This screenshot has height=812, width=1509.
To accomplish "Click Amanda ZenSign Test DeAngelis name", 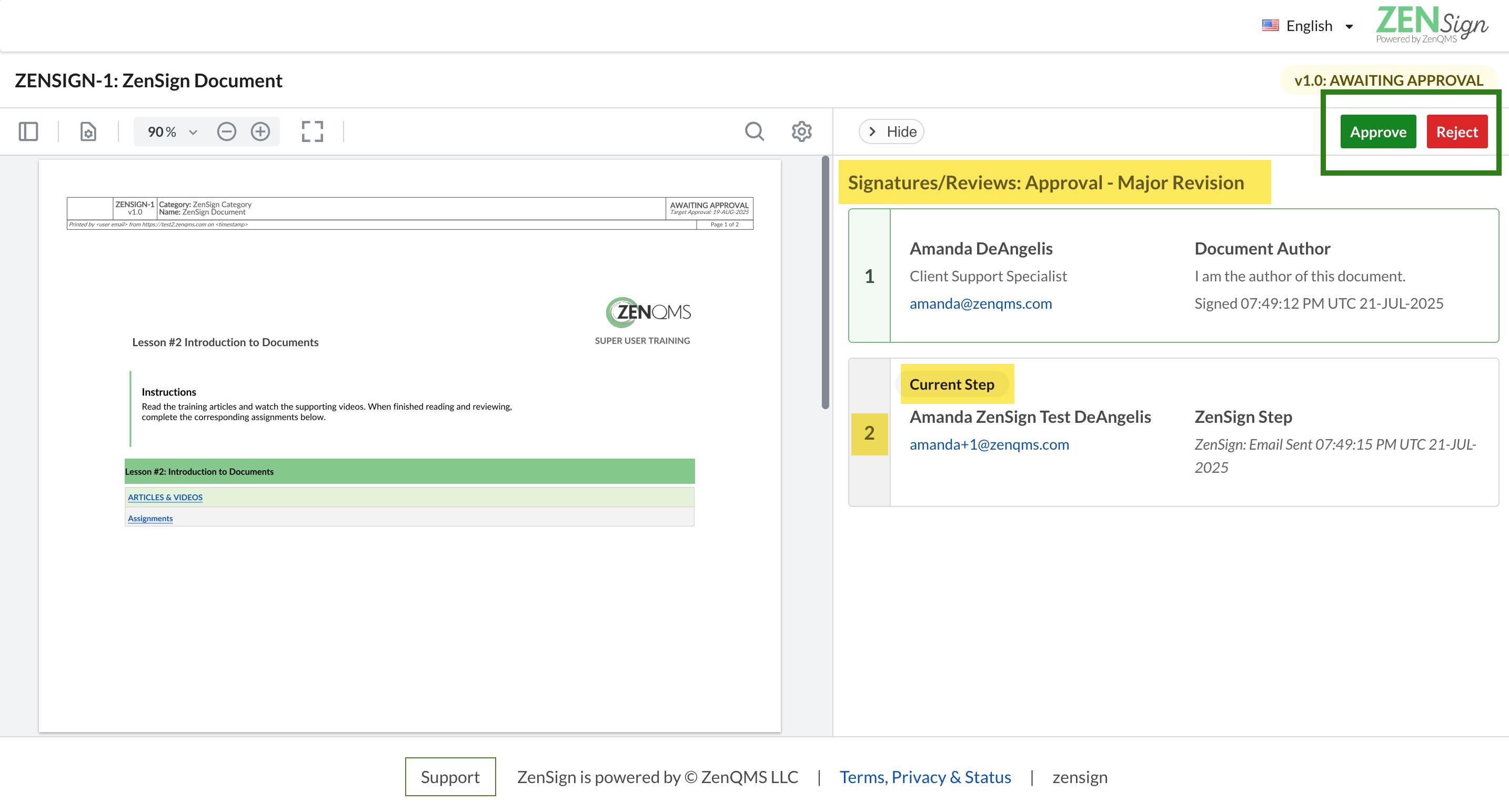I will point(1030,417).
